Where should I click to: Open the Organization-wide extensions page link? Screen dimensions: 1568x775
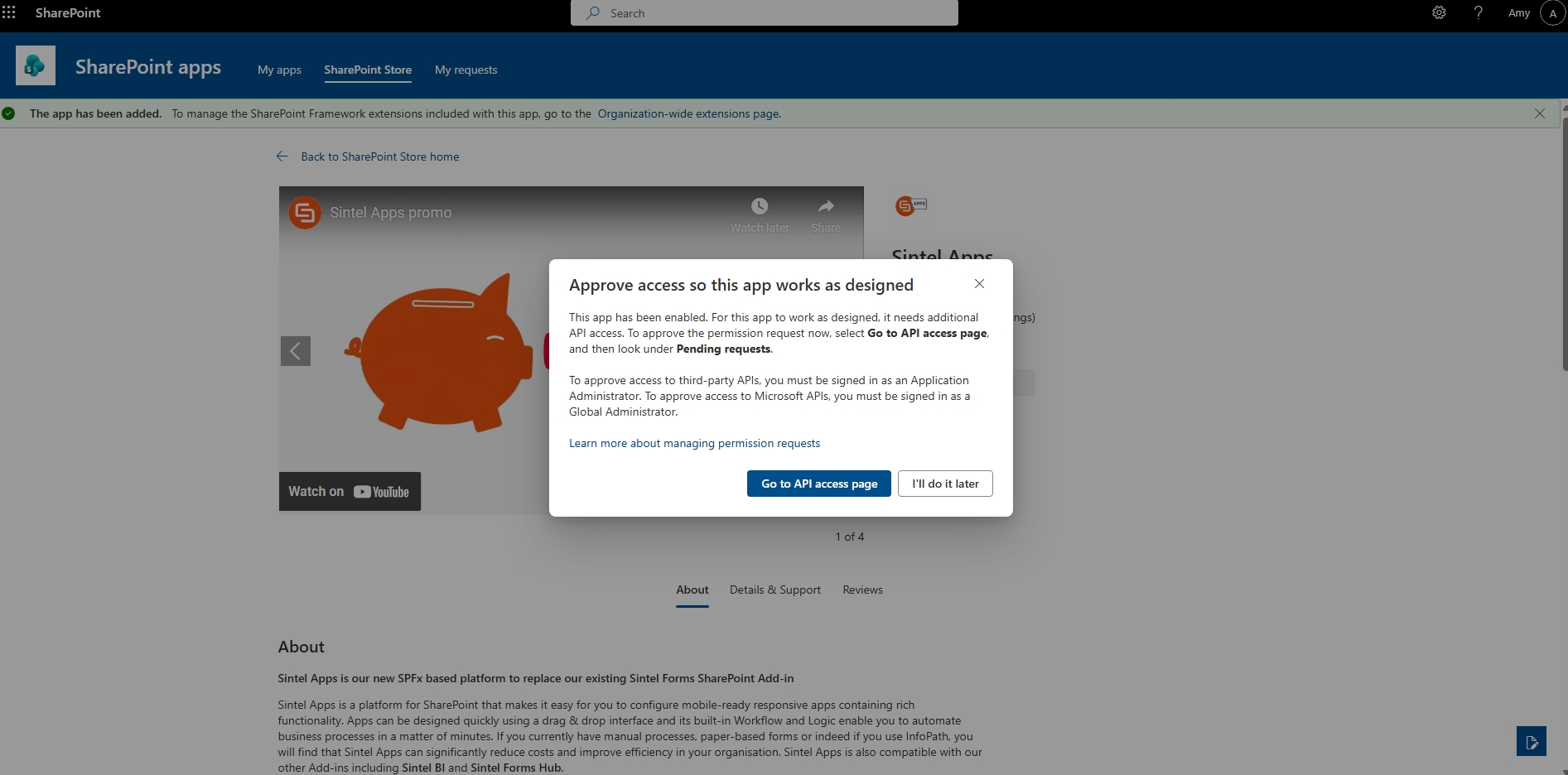689,114
